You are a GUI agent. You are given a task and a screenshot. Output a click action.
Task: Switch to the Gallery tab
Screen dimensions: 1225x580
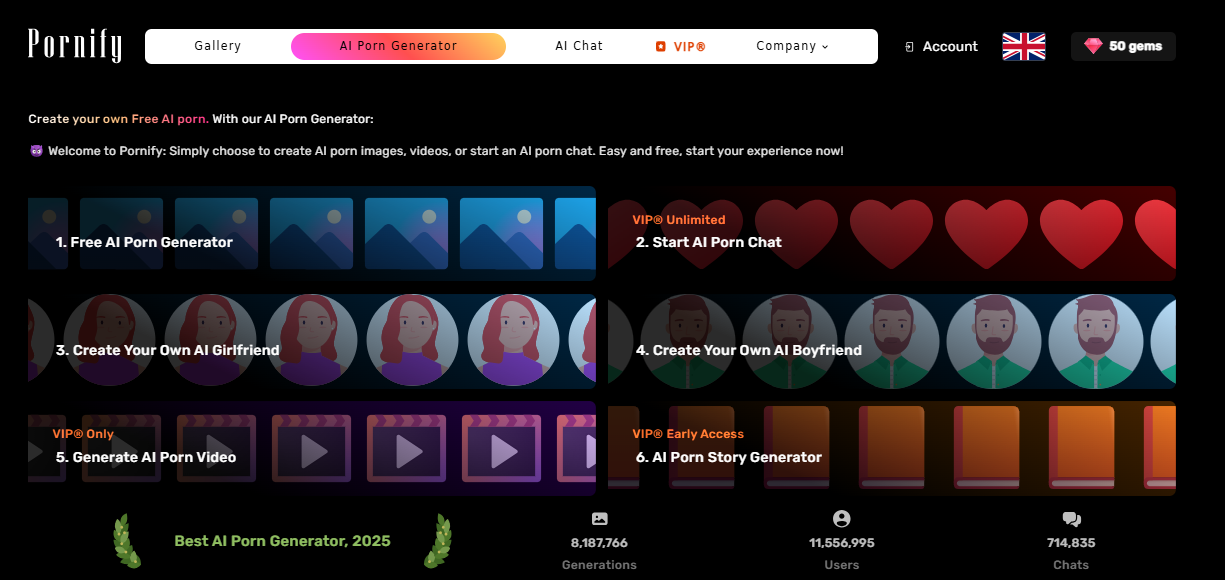pos(217,46)
